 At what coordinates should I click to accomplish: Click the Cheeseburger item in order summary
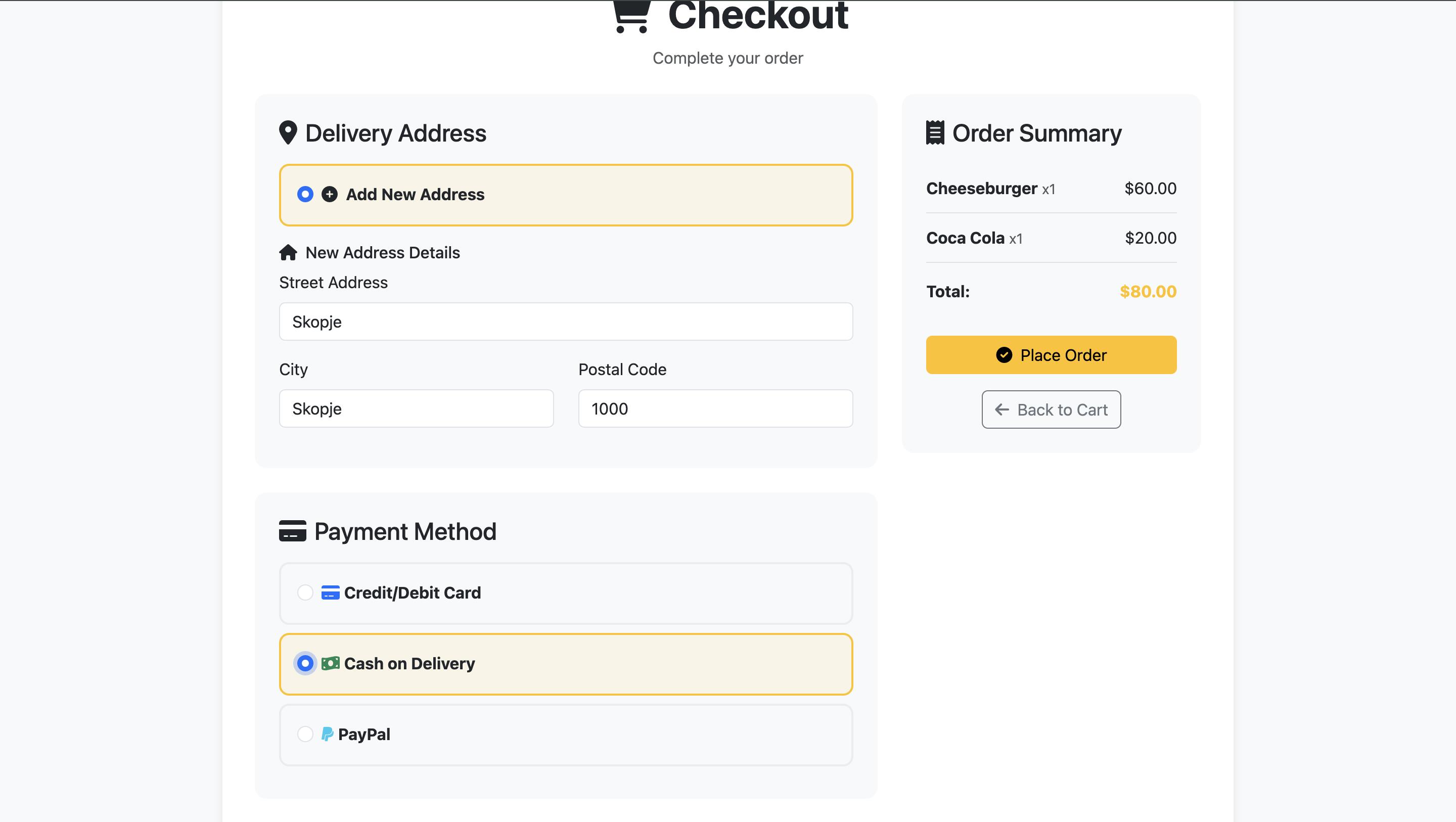click(x=981, y=188)
